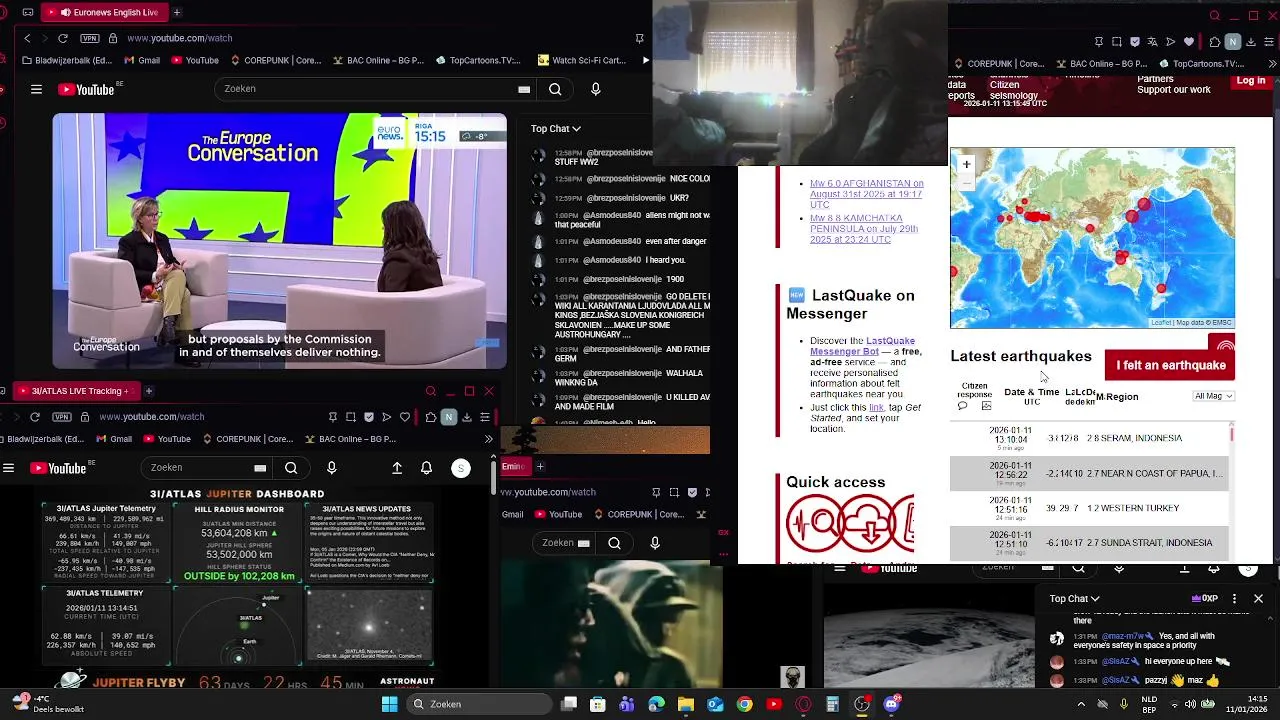The image size is (1280, 720).
Task: Reload the 3I/ATLAS YouTube page
Action: tap(35, 416)
